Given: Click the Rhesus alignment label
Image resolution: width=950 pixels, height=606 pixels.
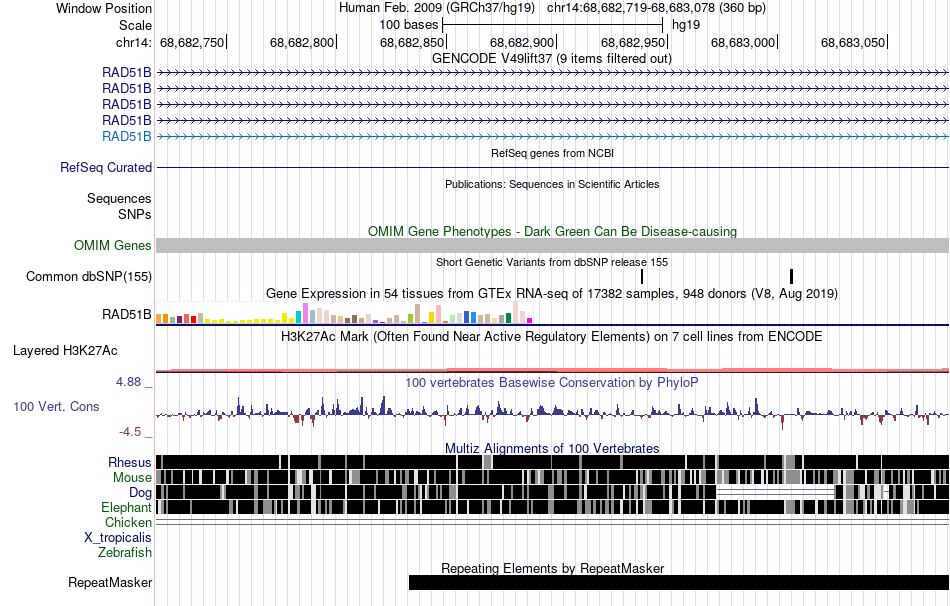Looking at the screenshot, I should click(130, 462).
